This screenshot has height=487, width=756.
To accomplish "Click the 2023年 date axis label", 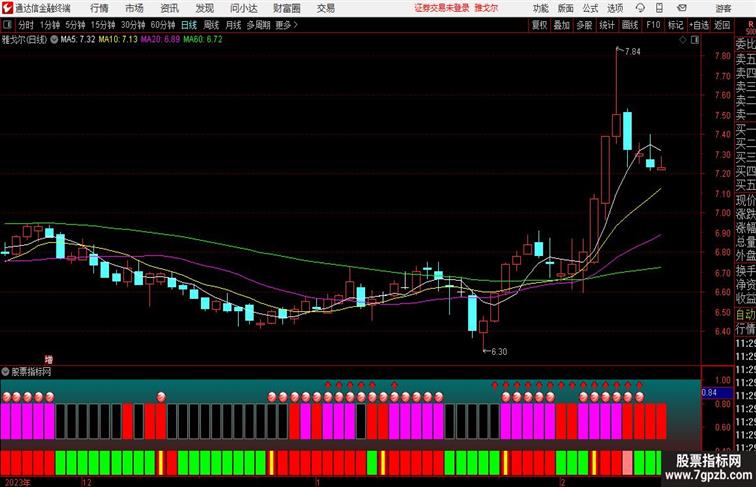I will tap(17, 482).
